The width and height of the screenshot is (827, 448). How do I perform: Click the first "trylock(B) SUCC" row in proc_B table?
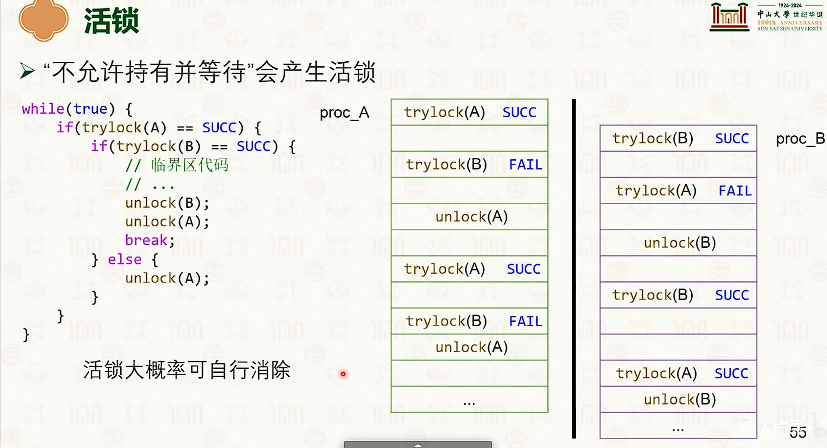click(678, 138)
